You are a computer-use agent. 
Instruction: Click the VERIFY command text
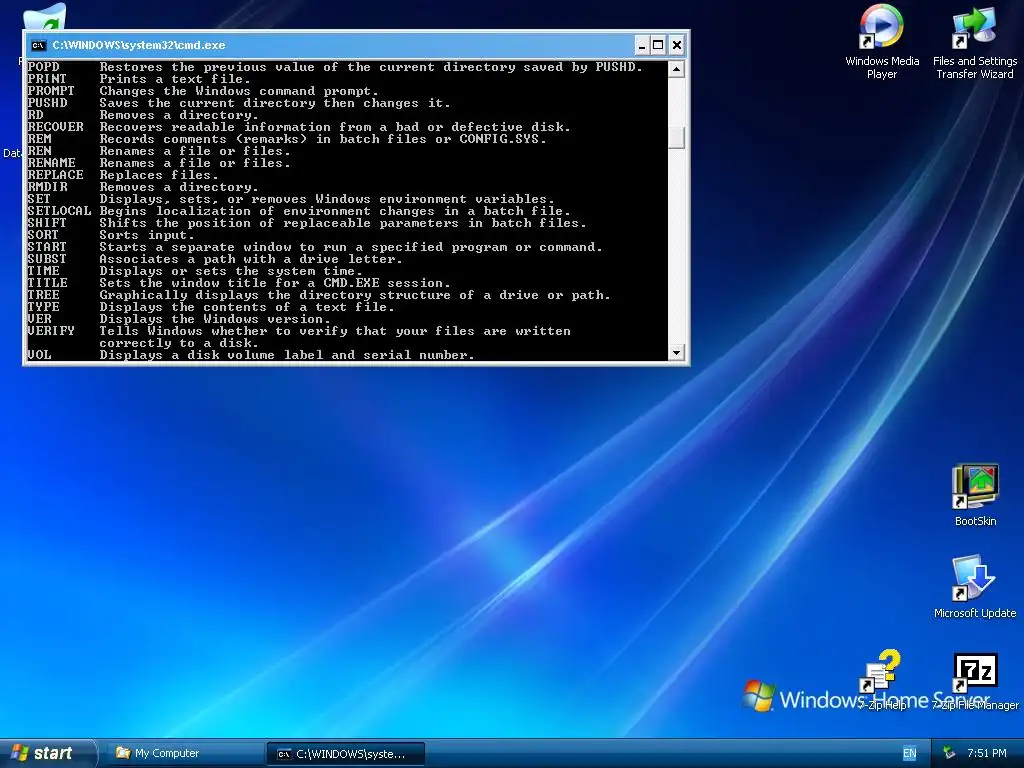(51, 330)
